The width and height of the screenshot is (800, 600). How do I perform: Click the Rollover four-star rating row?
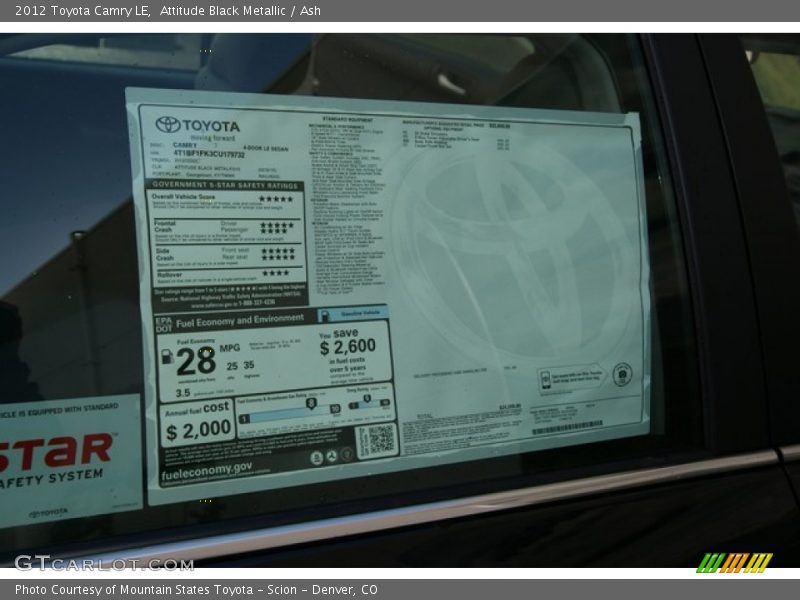[x=229, y=275]
